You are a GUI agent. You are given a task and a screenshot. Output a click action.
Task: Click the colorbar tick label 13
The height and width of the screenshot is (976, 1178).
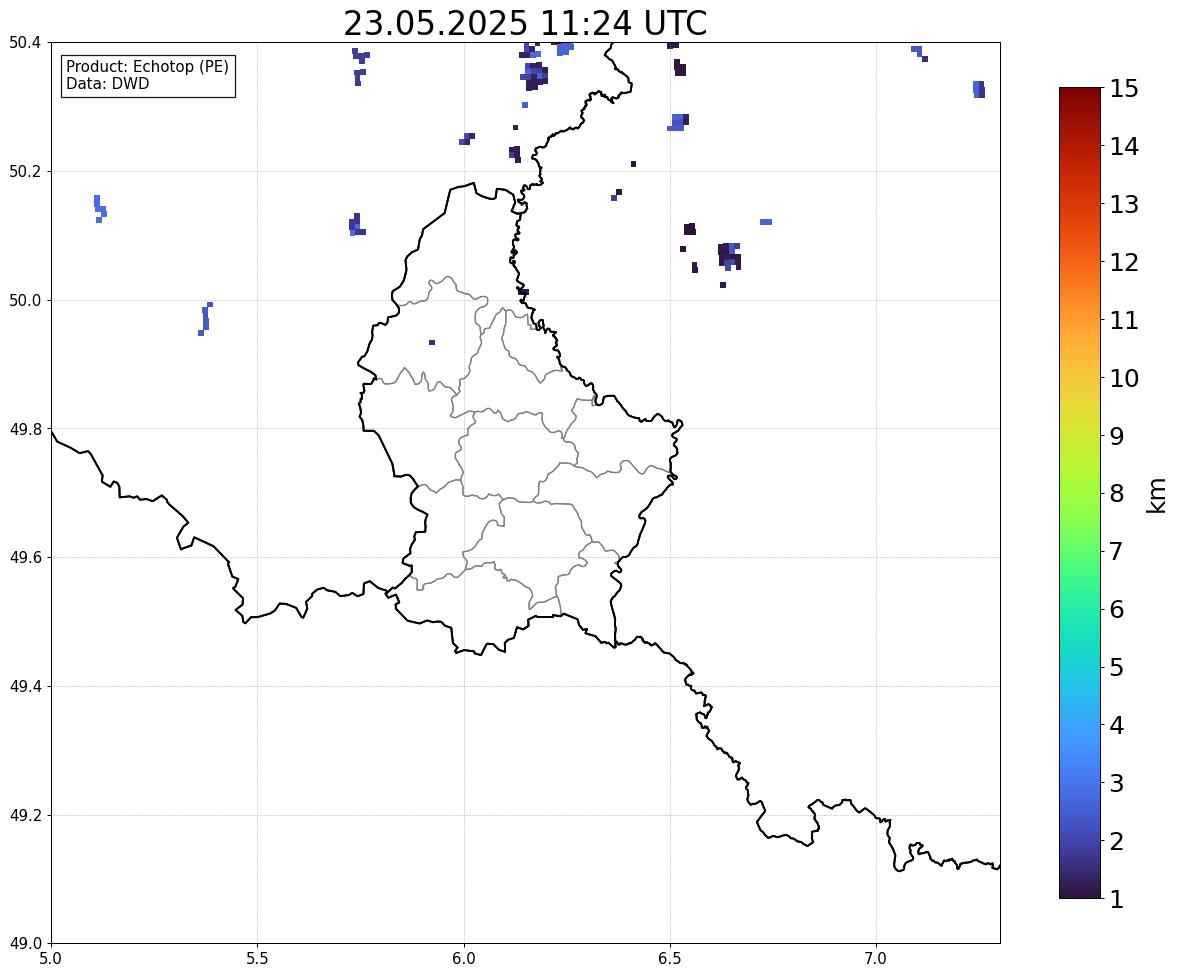[1124, 204]
